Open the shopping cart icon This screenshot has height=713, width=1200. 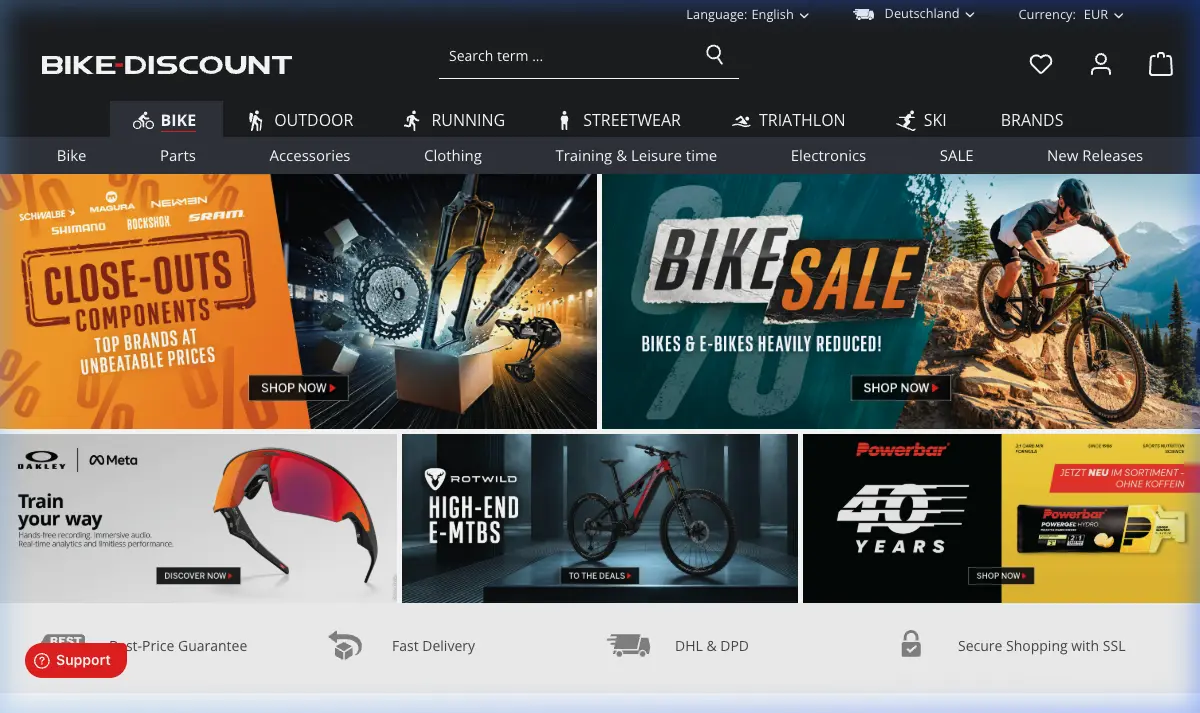1160,65
